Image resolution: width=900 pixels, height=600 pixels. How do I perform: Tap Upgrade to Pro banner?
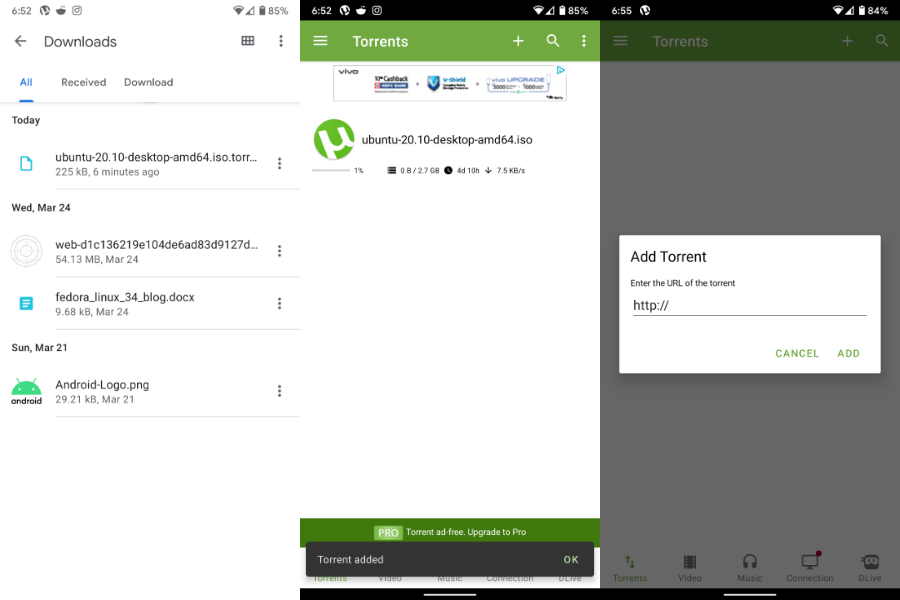450,532
